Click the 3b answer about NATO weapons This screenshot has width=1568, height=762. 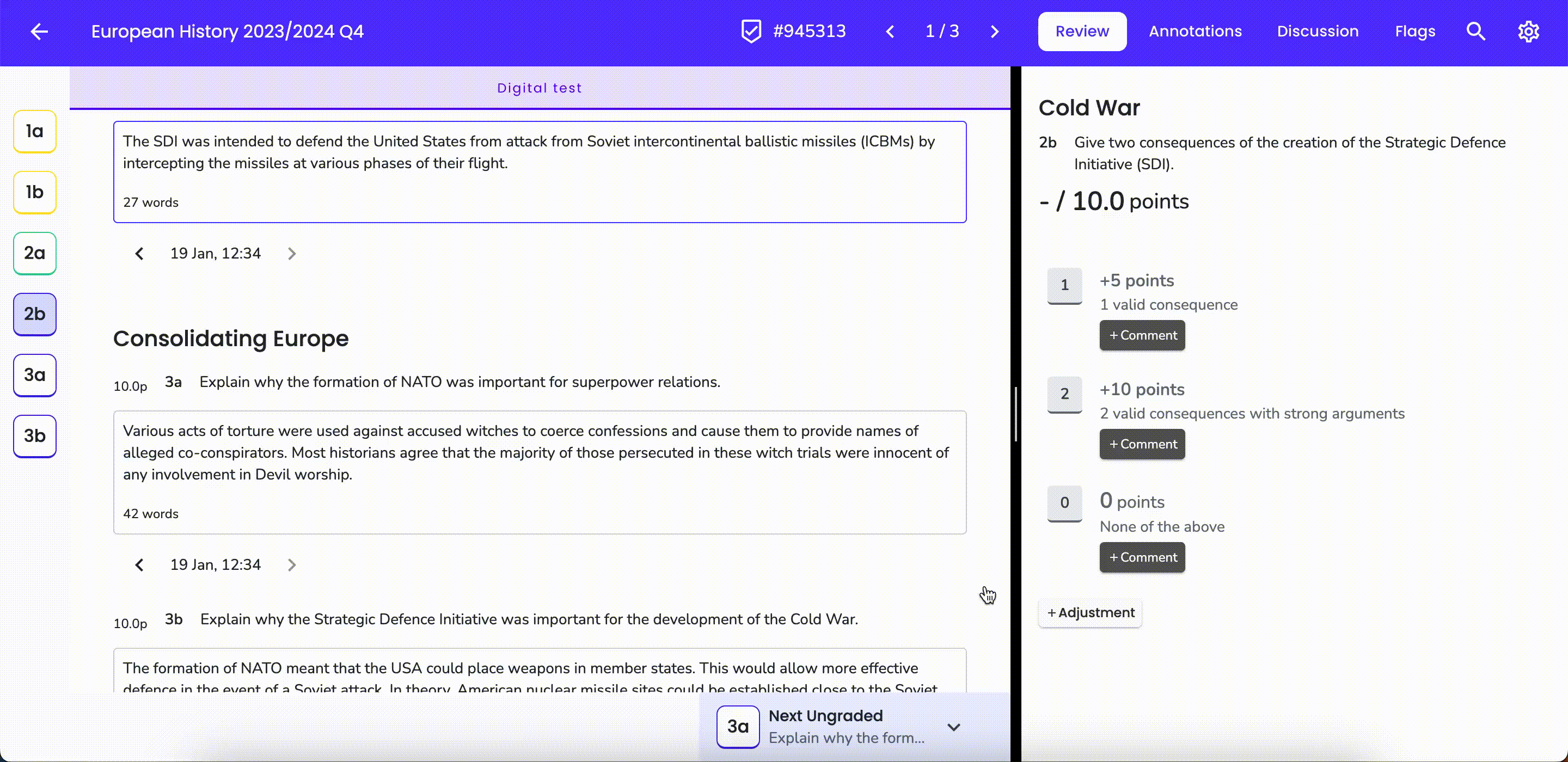540,670
